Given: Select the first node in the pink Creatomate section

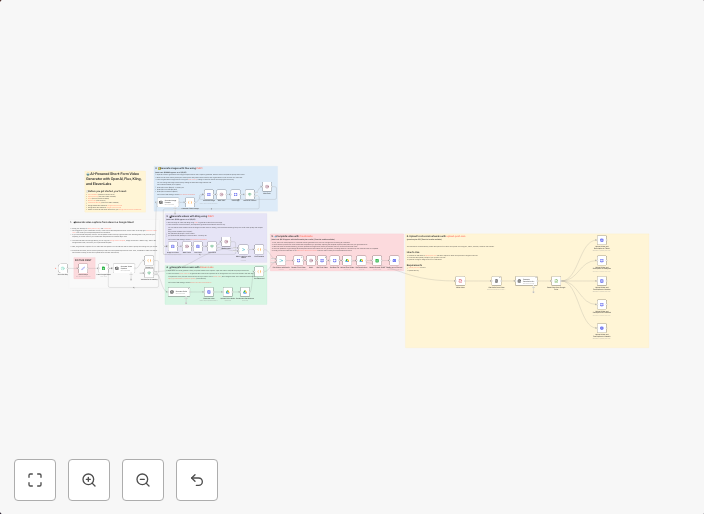Looking at the screenshot, I should pyautogui.click(x=281, y=260).
